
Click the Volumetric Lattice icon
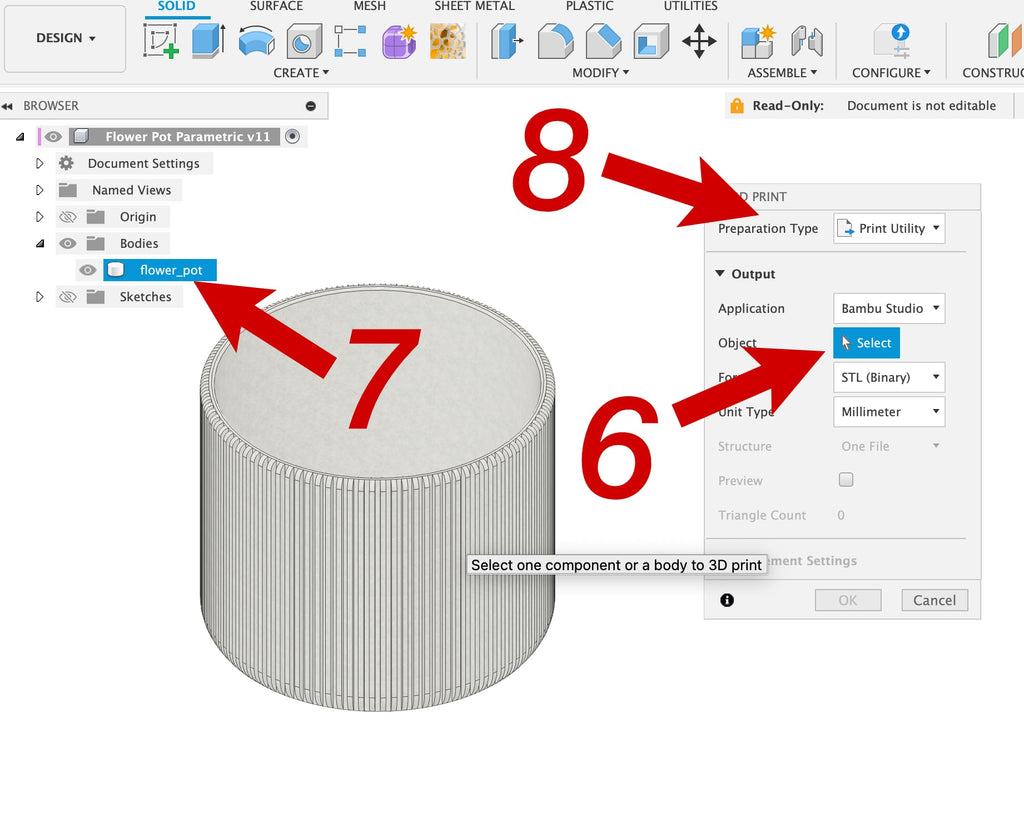coord(447,41)
